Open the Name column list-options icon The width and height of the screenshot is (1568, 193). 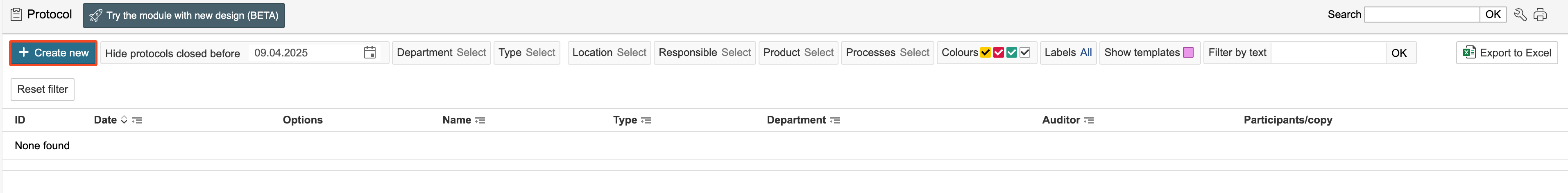[x=480, y=120]
